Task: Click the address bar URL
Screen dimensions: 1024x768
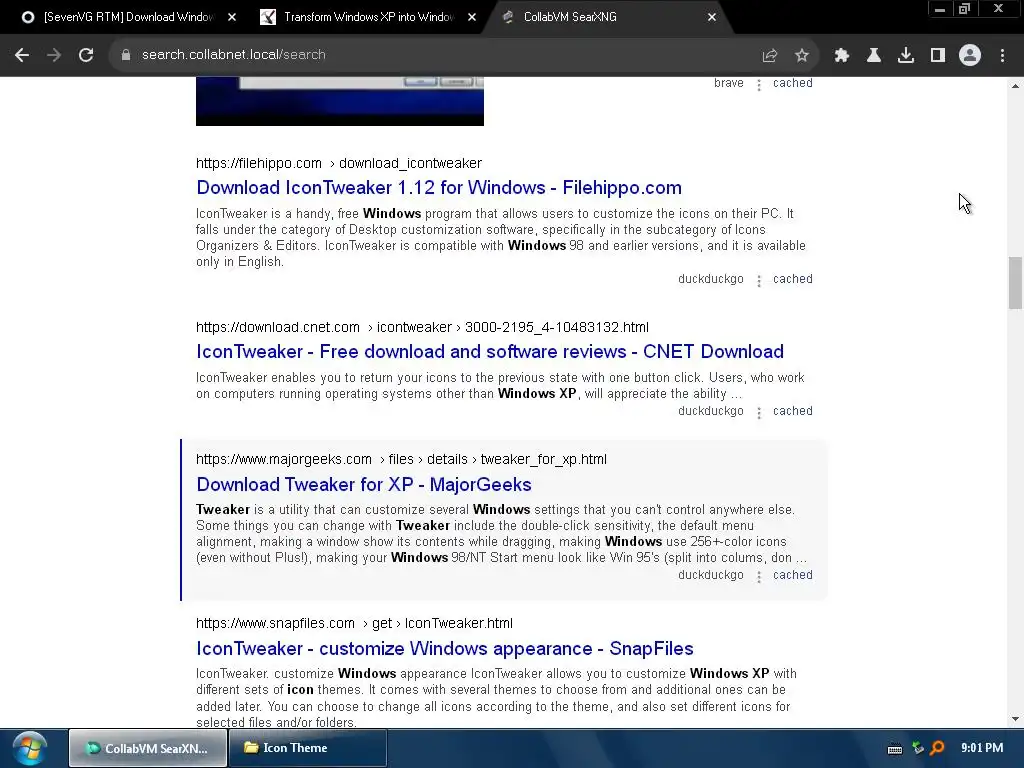Action: (233, 55)
